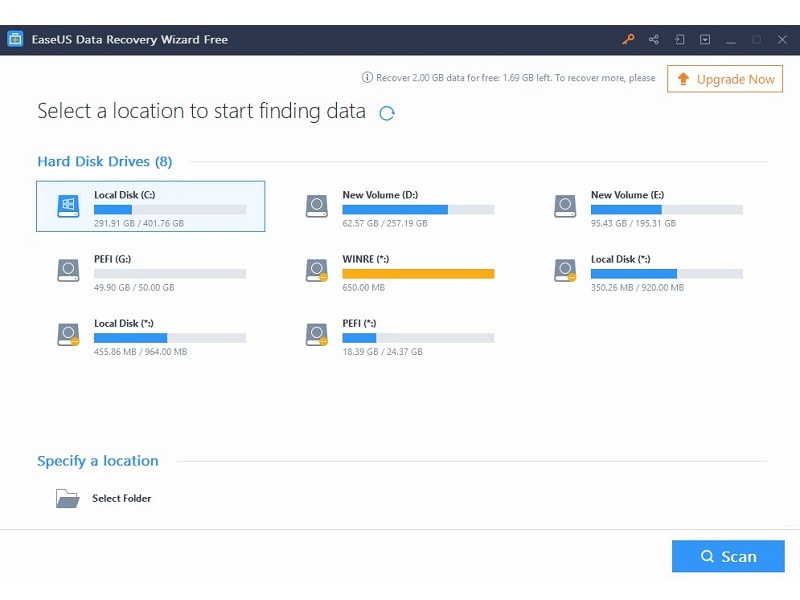800x600 pixels.
Task: Select the 964.00 MB Local Disk icon
Action: (x=68, y=335)
